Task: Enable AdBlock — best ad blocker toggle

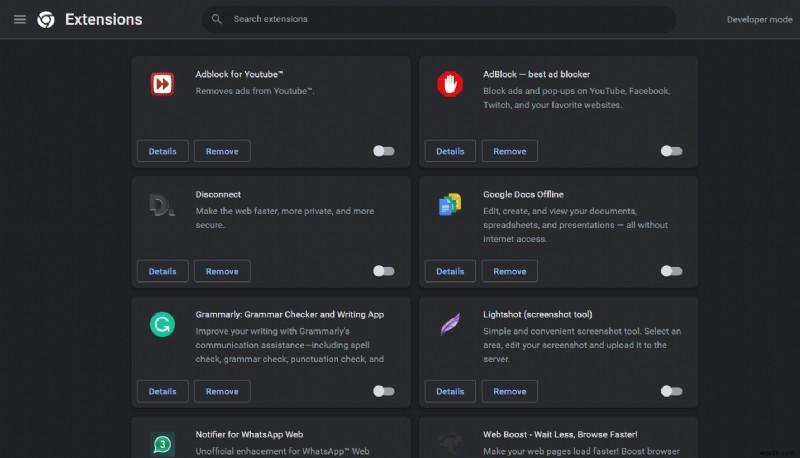Action: pyautogui.click(x=671, y=151)
